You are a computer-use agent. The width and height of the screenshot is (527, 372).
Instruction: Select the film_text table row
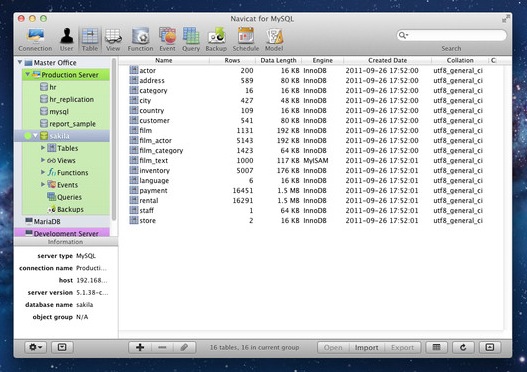point(311,160)
